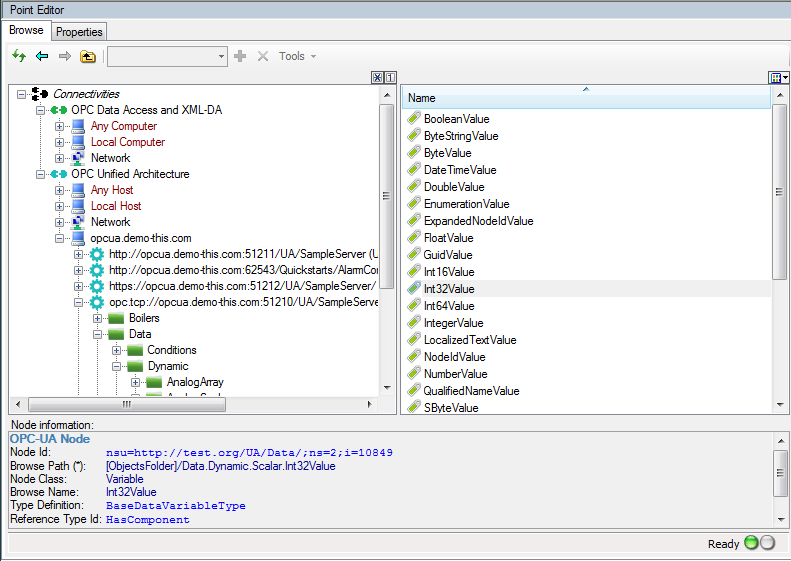Click the green status indicator near Ready
This screenshot has width=791, height=561.
coord(752,543)
